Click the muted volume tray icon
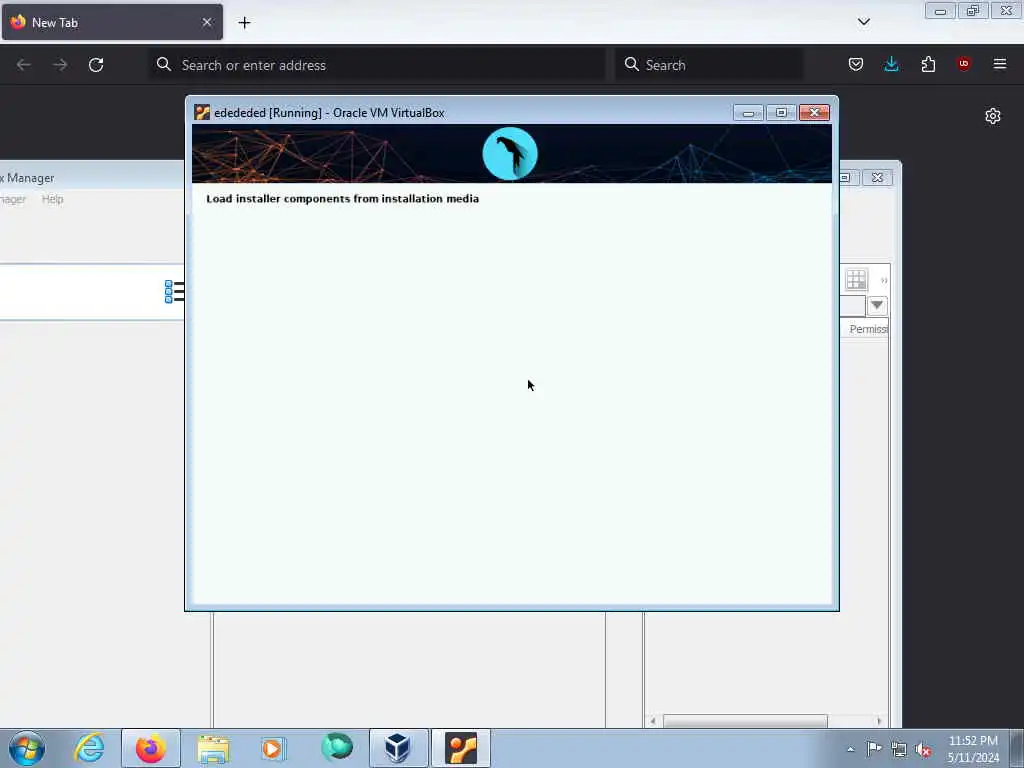 [923, 750]
